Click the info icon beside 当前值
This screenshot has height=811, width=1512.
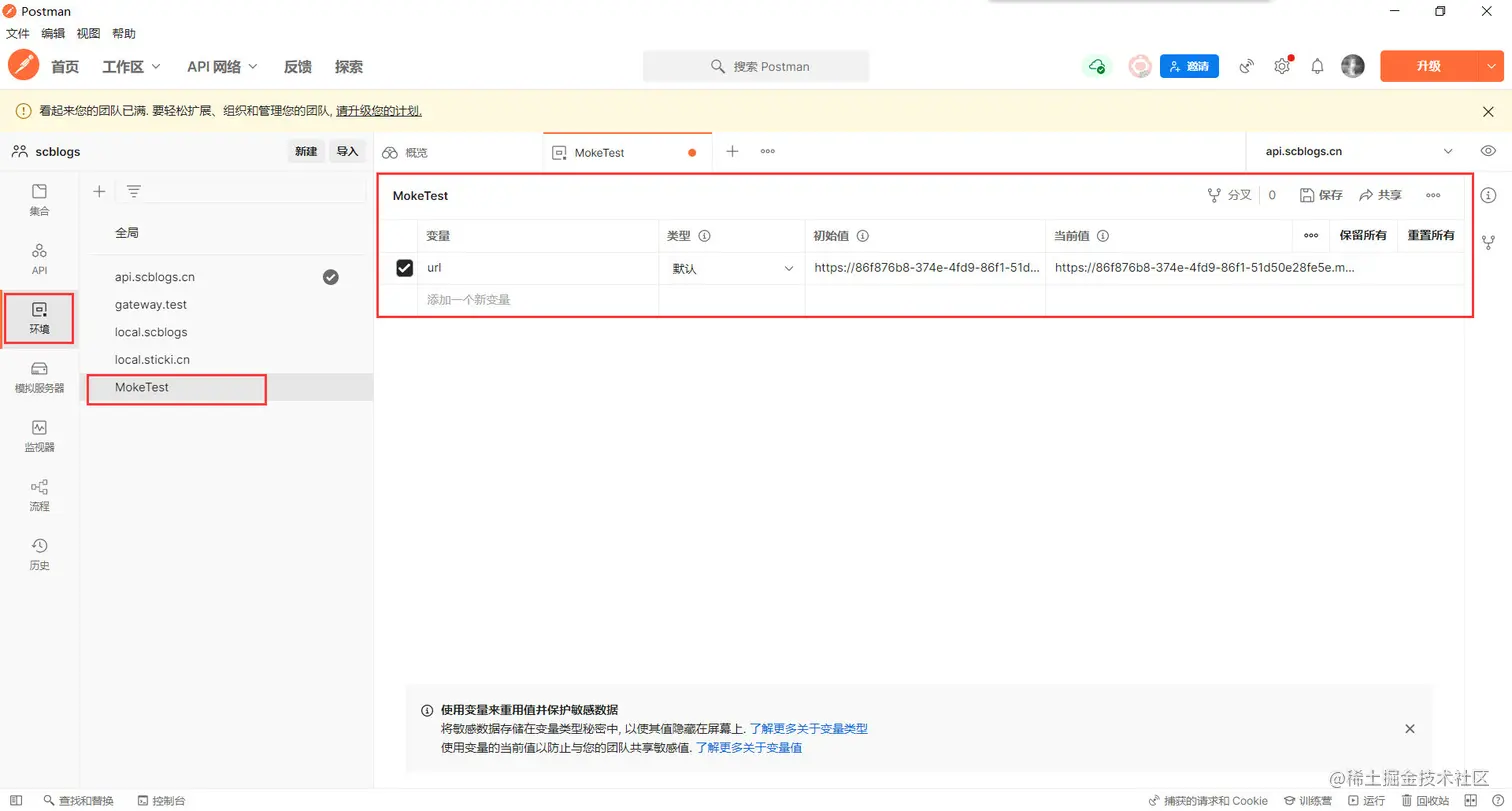(x=1103, y=236)
